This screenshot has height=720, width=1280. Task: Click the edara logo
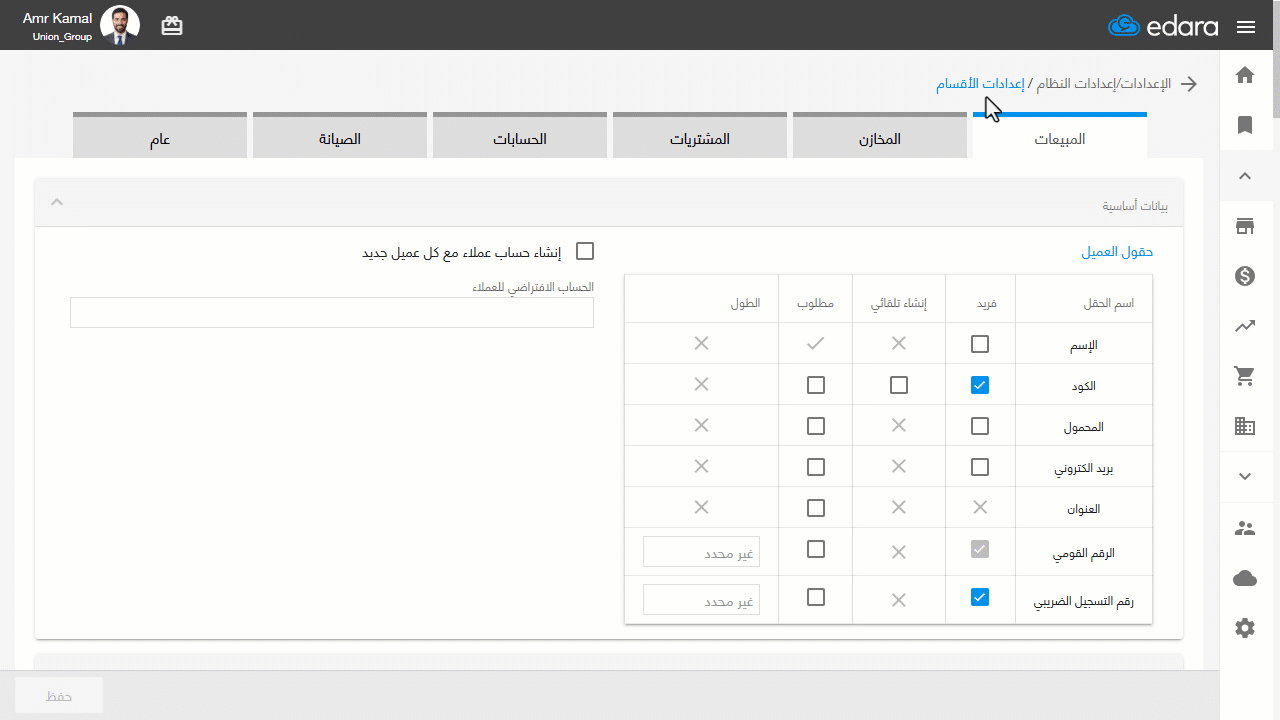1163,26
